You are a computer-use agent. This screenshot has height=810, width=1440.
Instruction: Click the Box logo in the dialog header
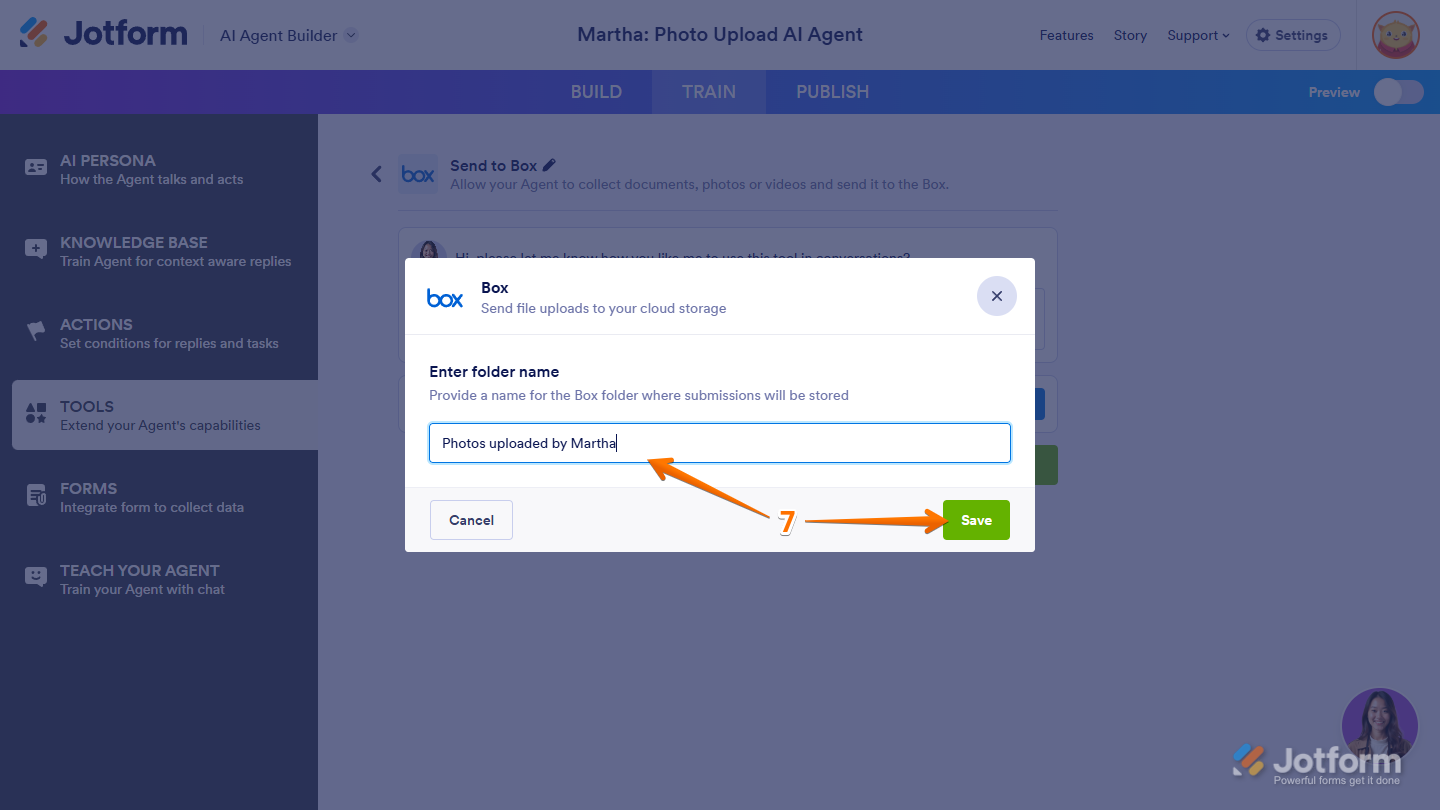pos(445,297)
